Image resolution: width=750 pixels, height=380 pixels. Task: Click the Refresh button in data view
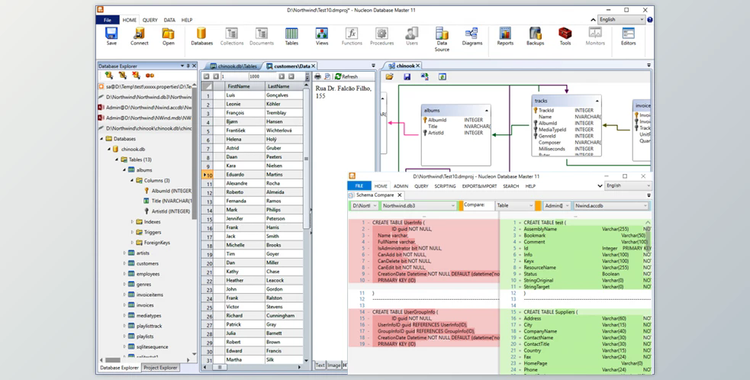point(346,77)
